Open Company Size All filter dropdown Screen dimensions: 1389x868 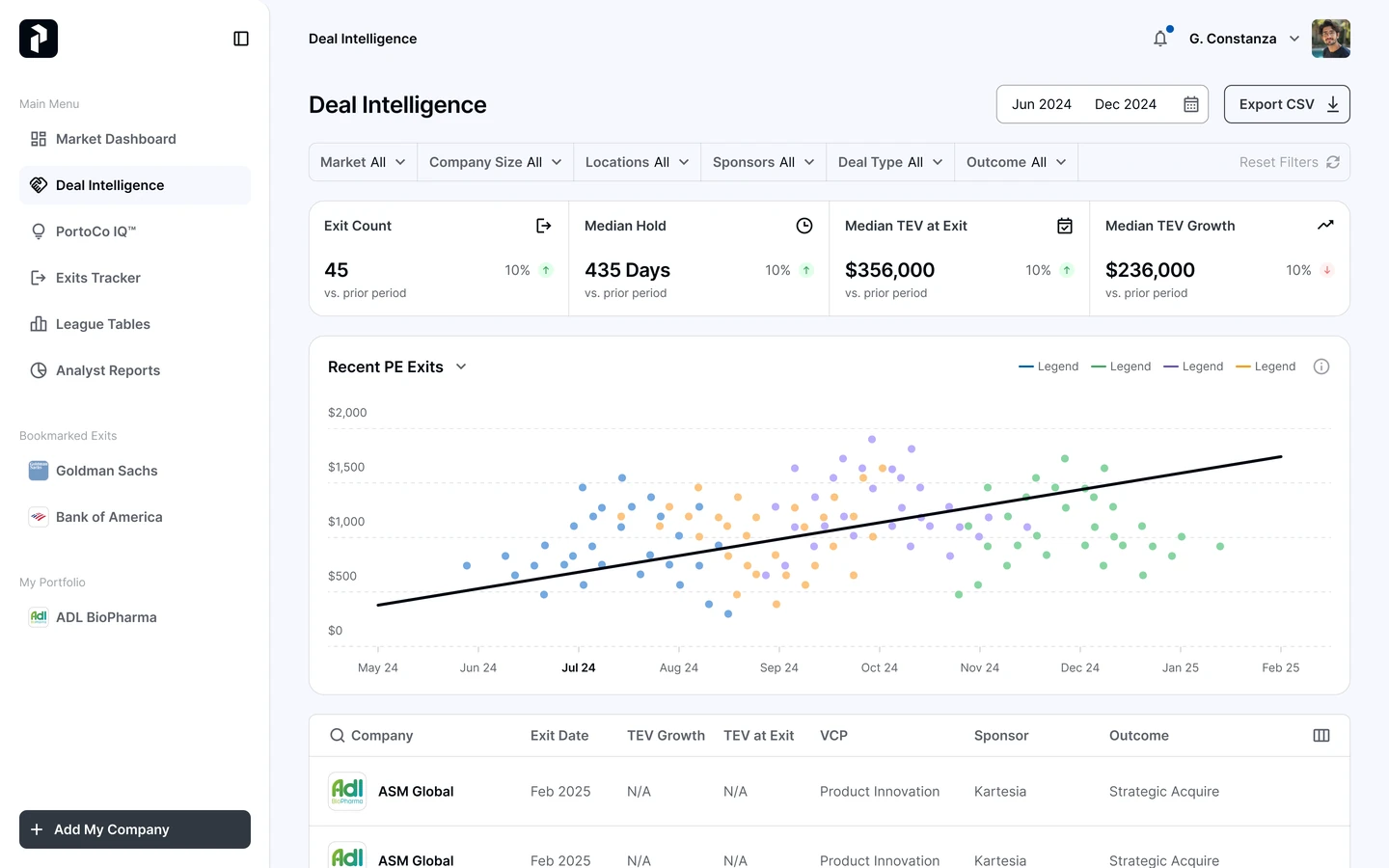pyautogui.click(x=496, y=162)
